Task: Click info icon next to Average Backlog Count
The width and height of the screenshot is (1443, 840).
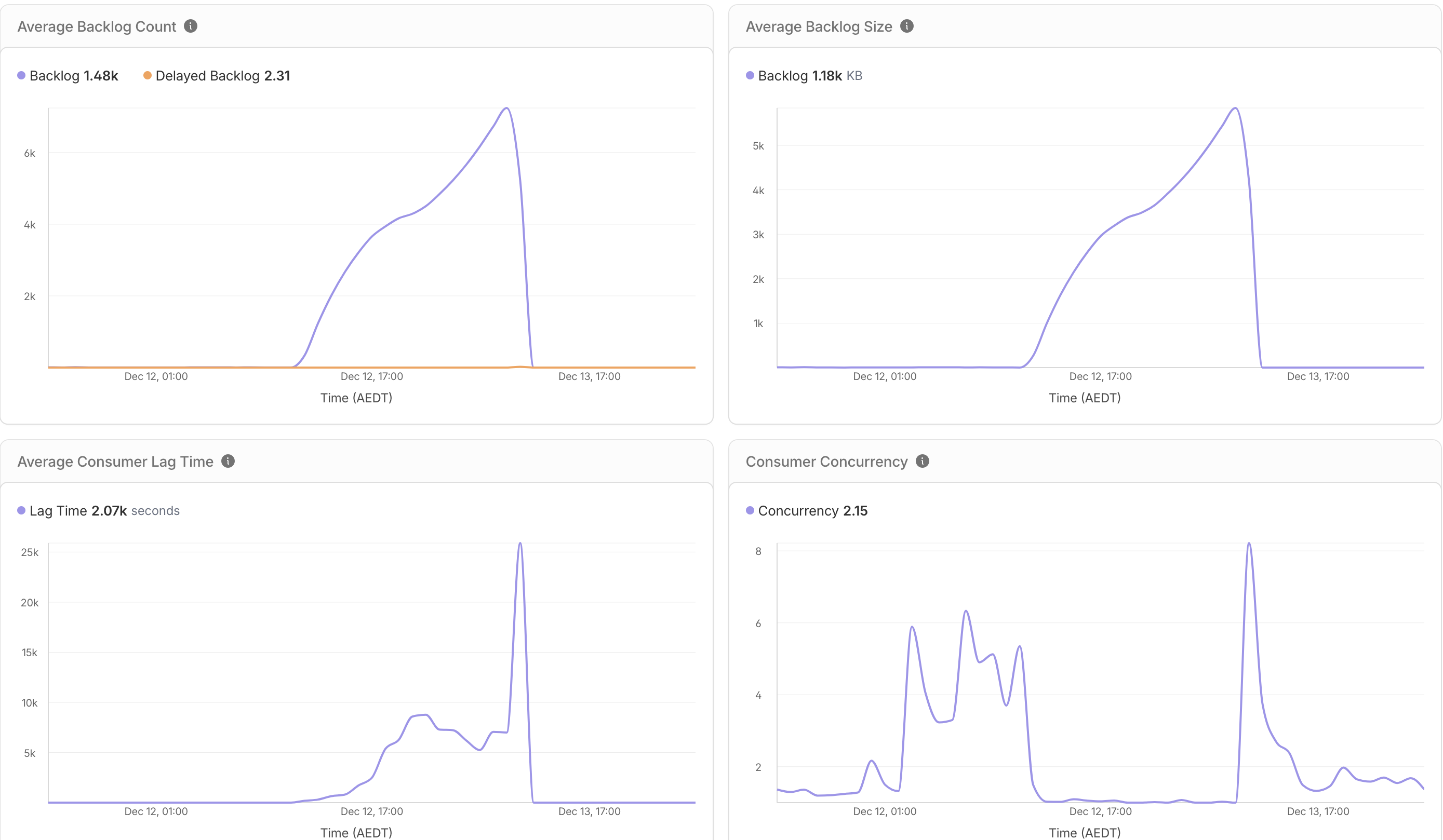Action: [x=191, y=26]
